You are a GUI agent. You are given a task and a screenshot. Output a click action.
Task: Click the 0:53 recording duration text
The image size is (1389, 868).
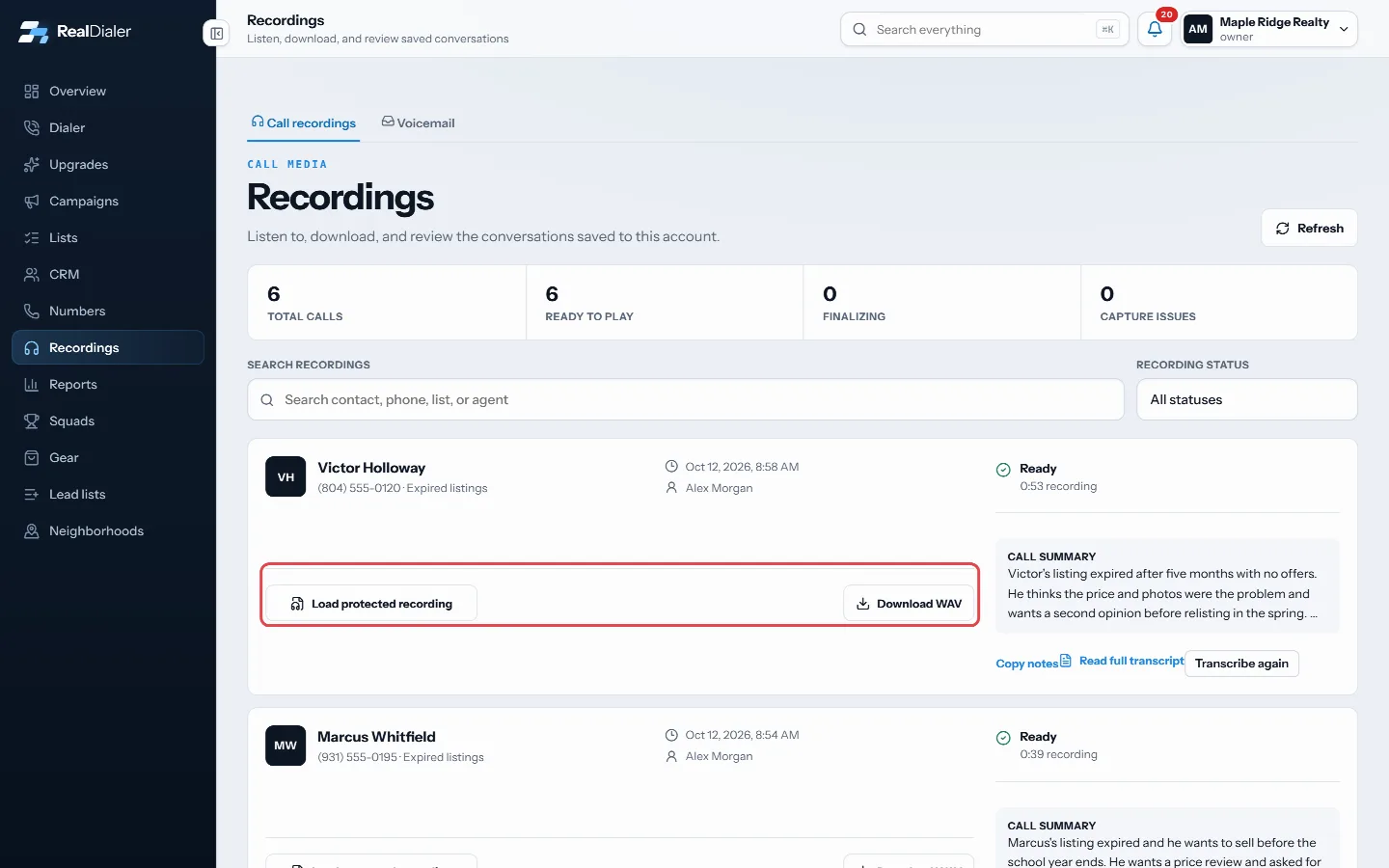pyautogui.click(x=1058, y=486)
